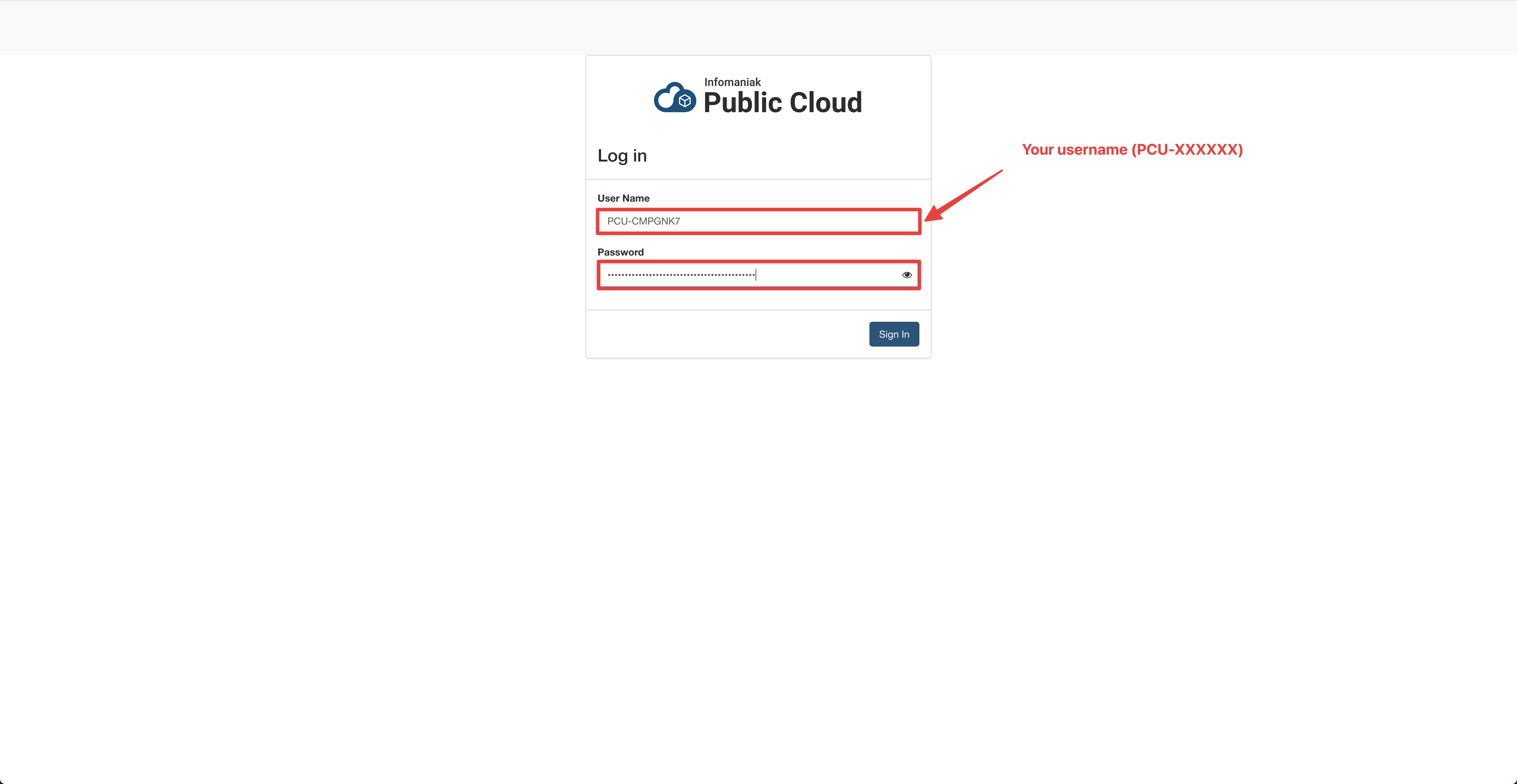1517x784 pixels.
Task: Toggle password visibility eye icon
Action: (907, 275)
